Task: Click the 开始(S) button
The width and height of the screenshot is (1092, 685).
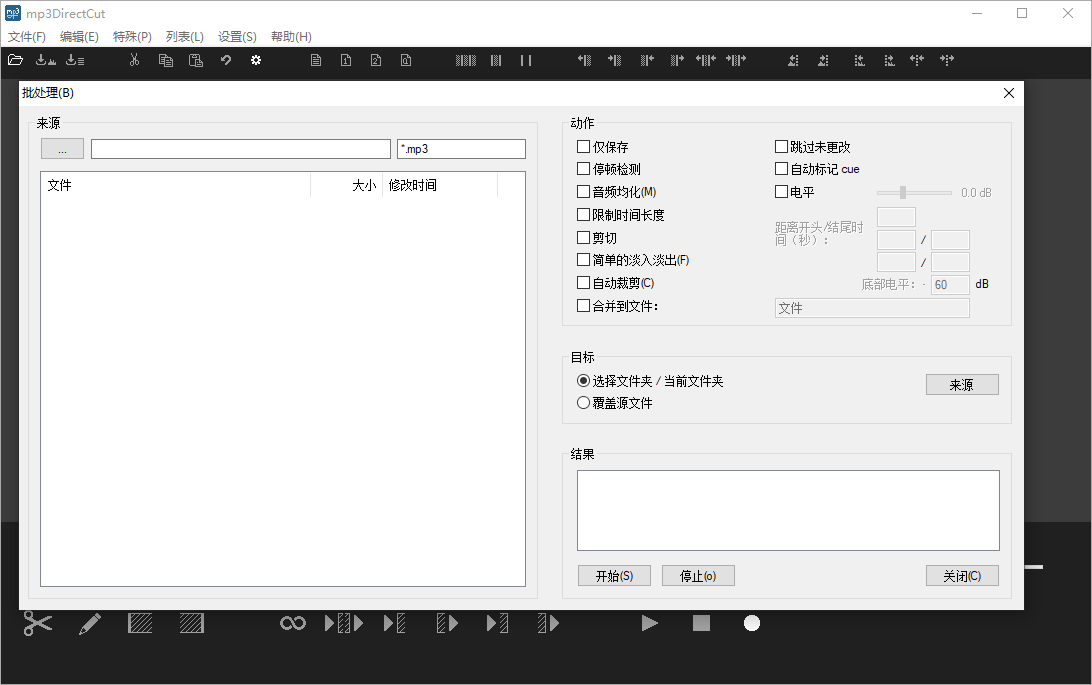Action: pos(614,575)
